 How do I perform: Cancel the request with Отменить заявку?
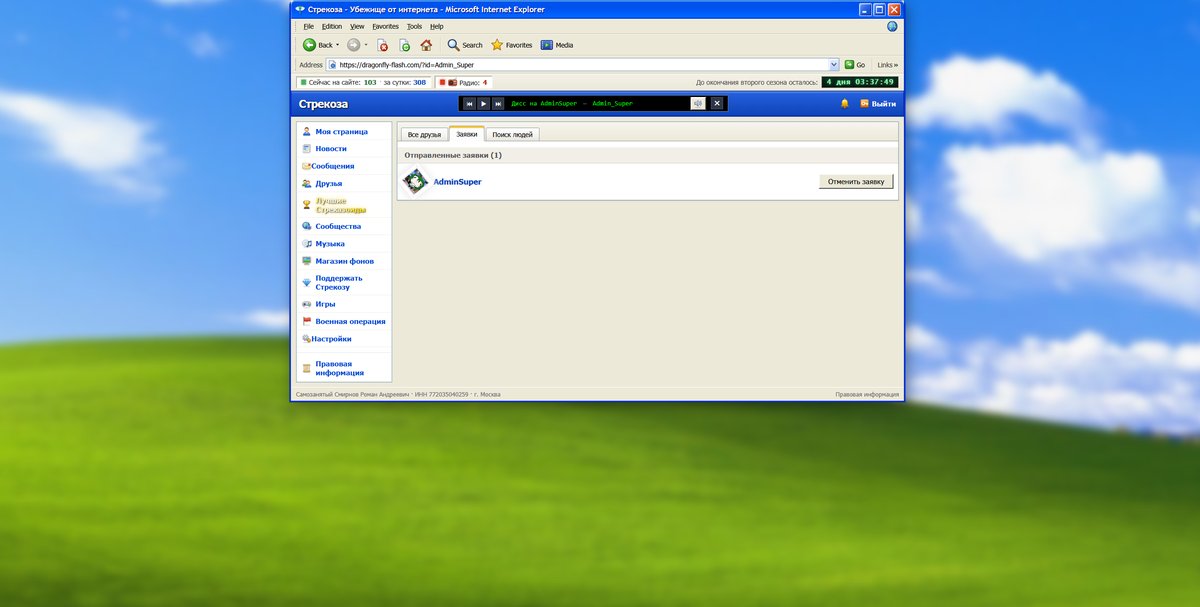click(x=856, y=182)
